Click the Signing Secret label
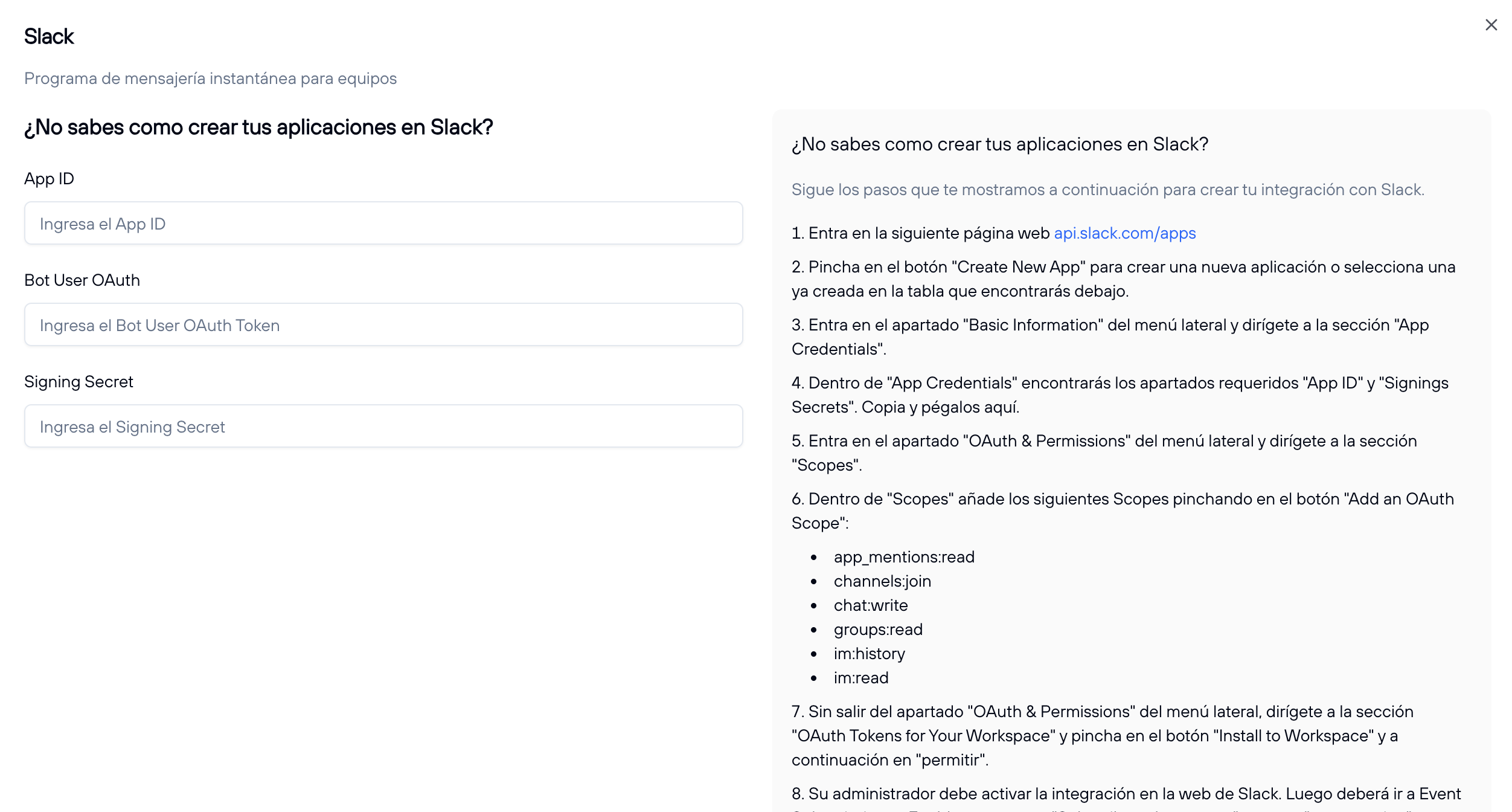 click(78, 381)
